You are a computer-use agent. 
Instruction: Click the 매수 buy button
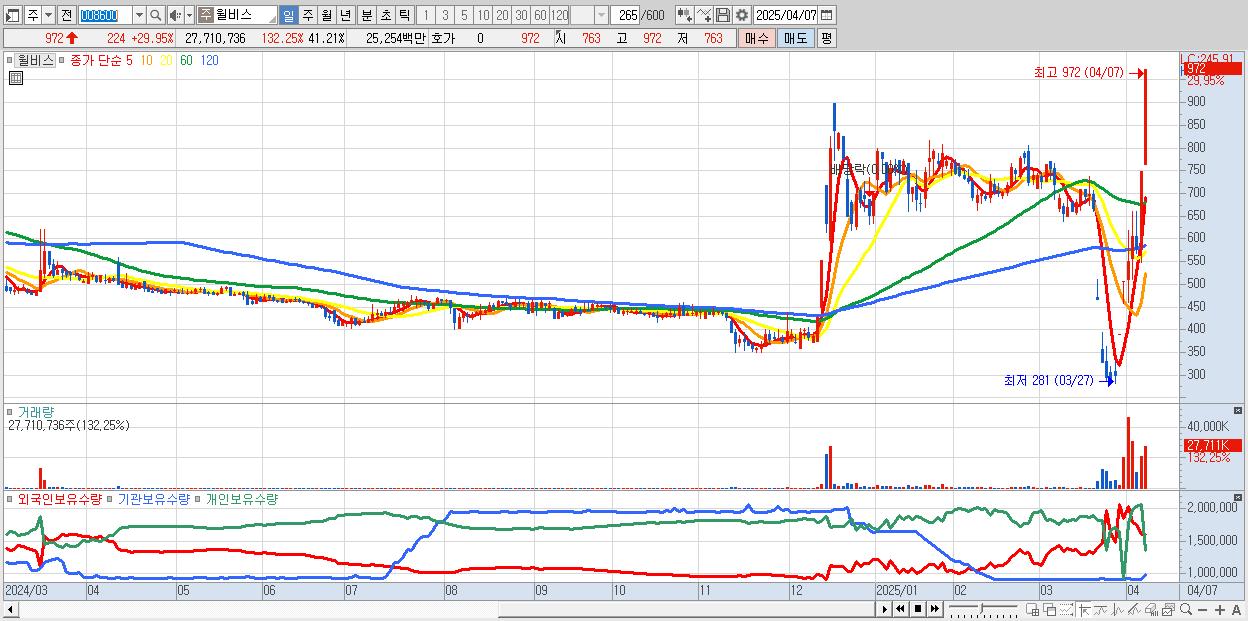pos(757,38)
